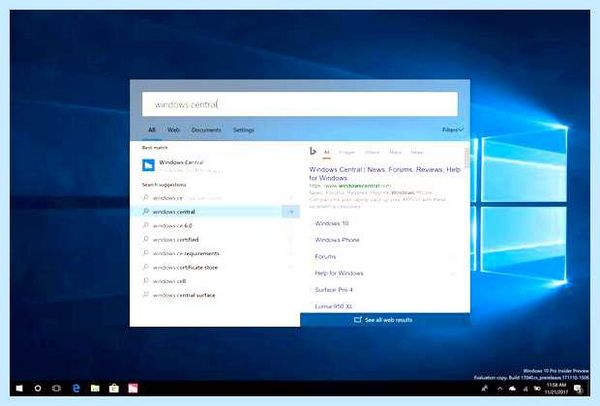Switch to the Settings filter tab
Image resolution: width=600 pixels, height=406 pixels.
[x=243, y=130]
